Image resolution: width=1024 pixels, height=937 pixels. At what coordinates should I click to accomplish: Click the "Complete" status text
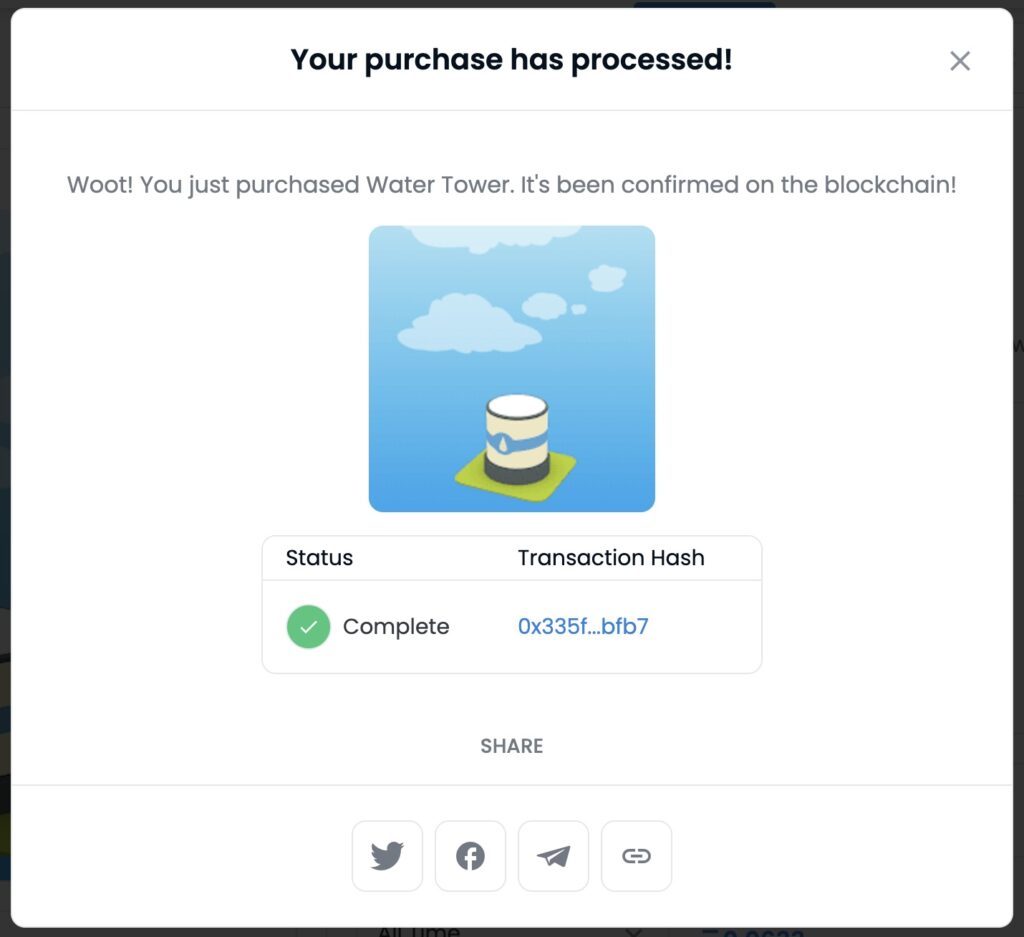(x=396, y=627)
